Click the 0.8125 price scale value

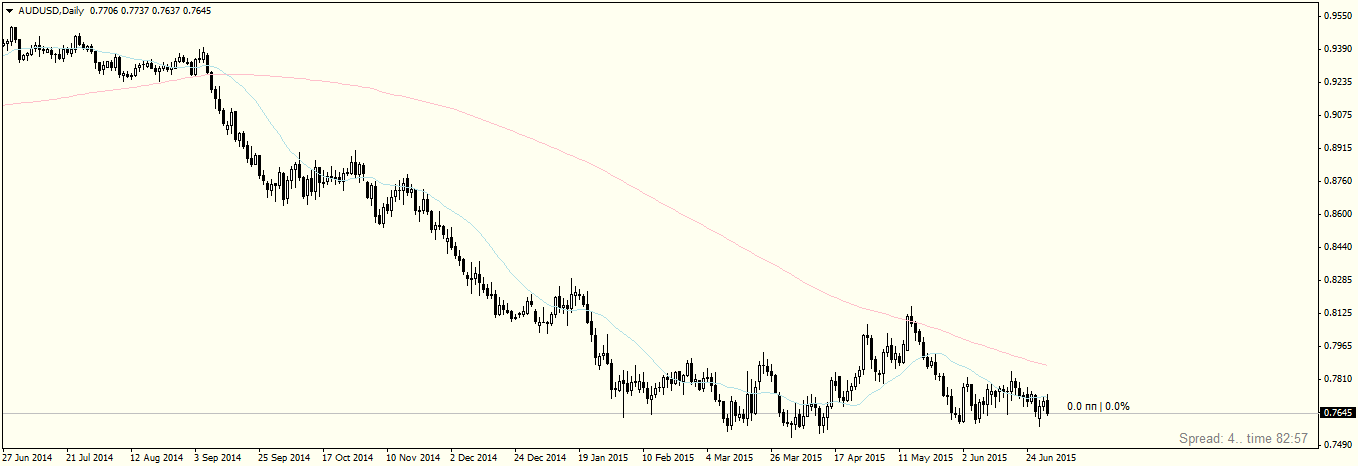click(1338, 313)
